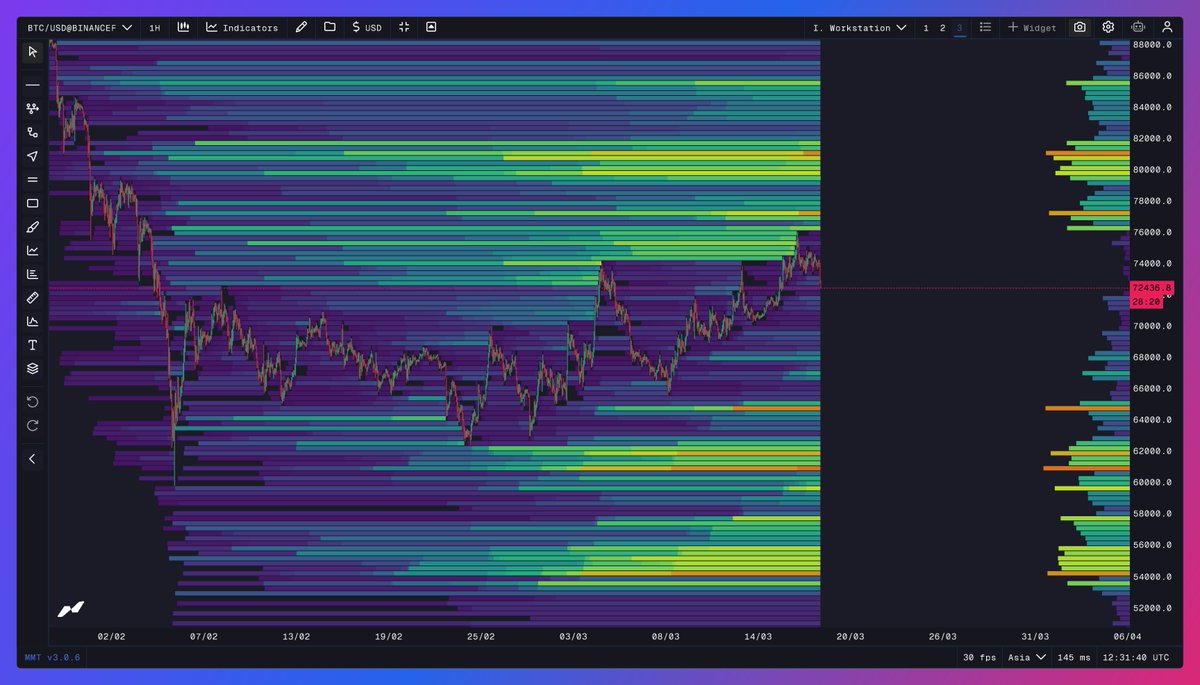Click the 145 ms latency indicator

(1073, 657)
